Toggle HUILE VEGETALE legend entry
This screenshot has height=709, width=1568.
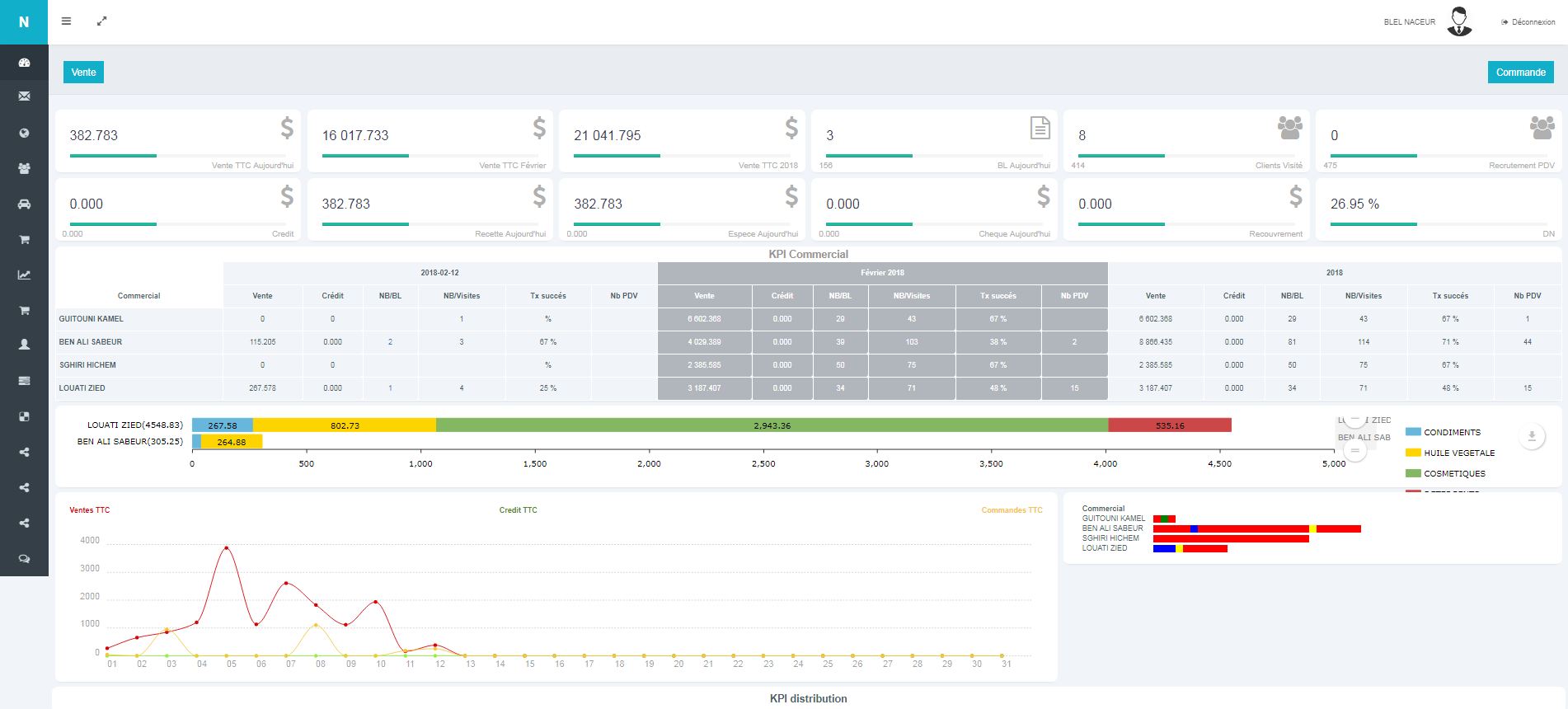[x=1450, y=453]
